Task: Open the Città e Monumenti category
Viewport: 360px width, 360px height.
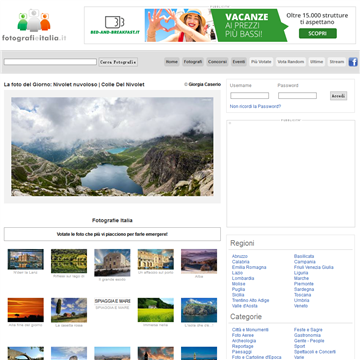Action: [250, 330]
